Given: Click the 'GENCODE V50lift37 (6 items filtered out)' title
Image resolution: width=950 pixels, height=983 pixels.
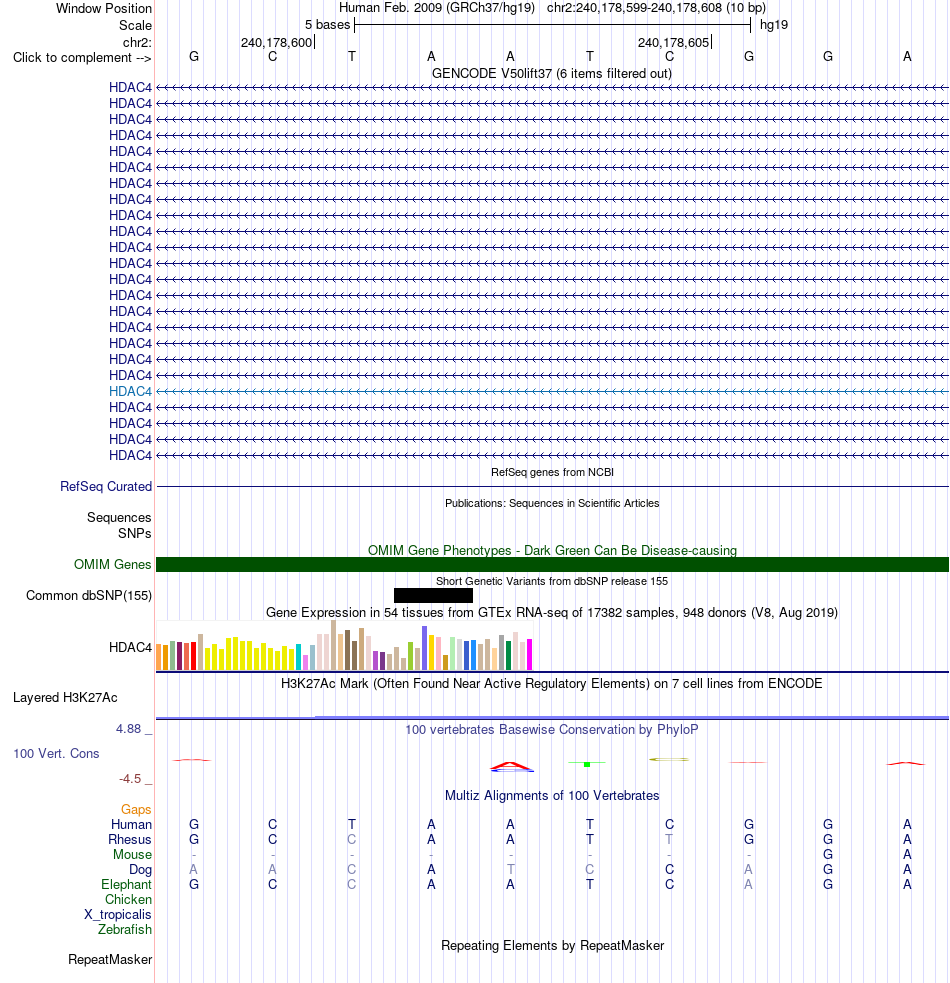Looking at the screenshot, I should (552, 73).
